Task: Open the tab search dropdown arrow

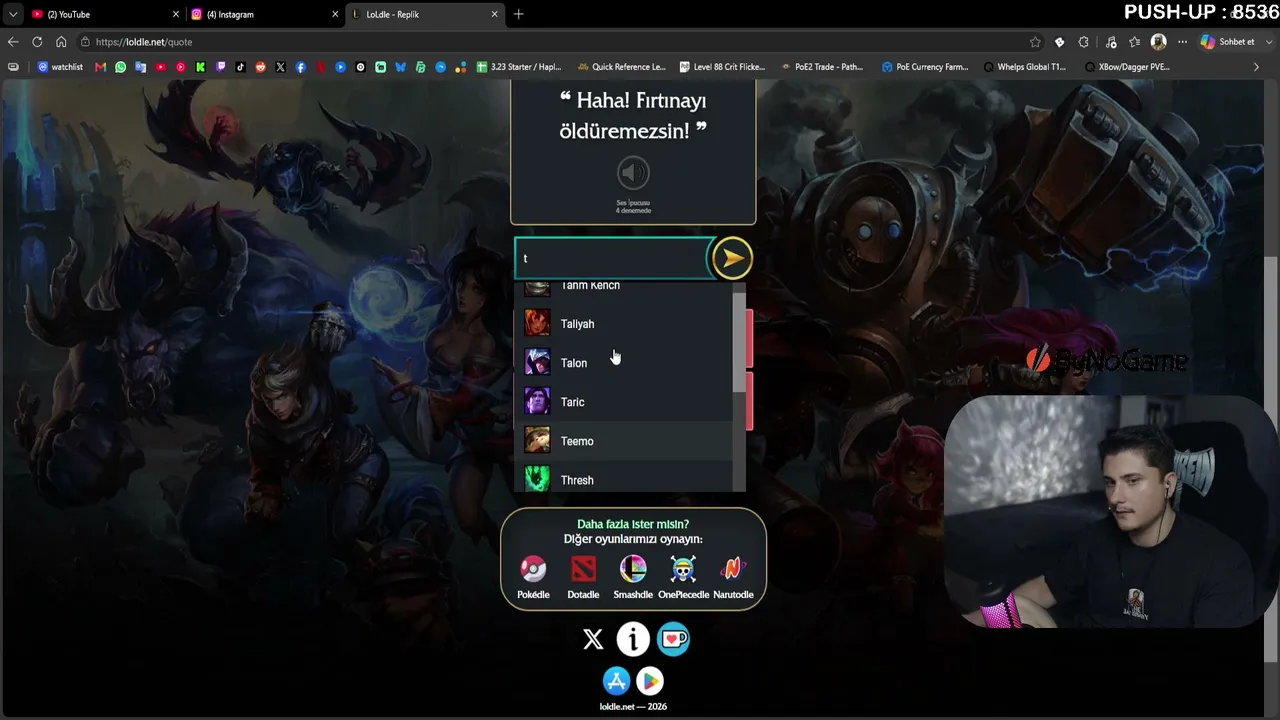Action: [x=13, y=14]
